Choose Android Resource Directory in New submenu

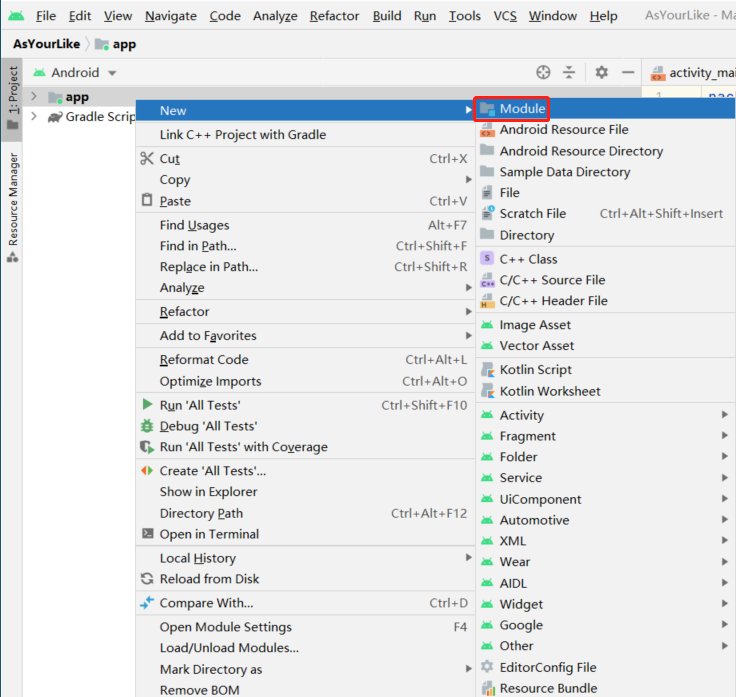coord(606,151)
